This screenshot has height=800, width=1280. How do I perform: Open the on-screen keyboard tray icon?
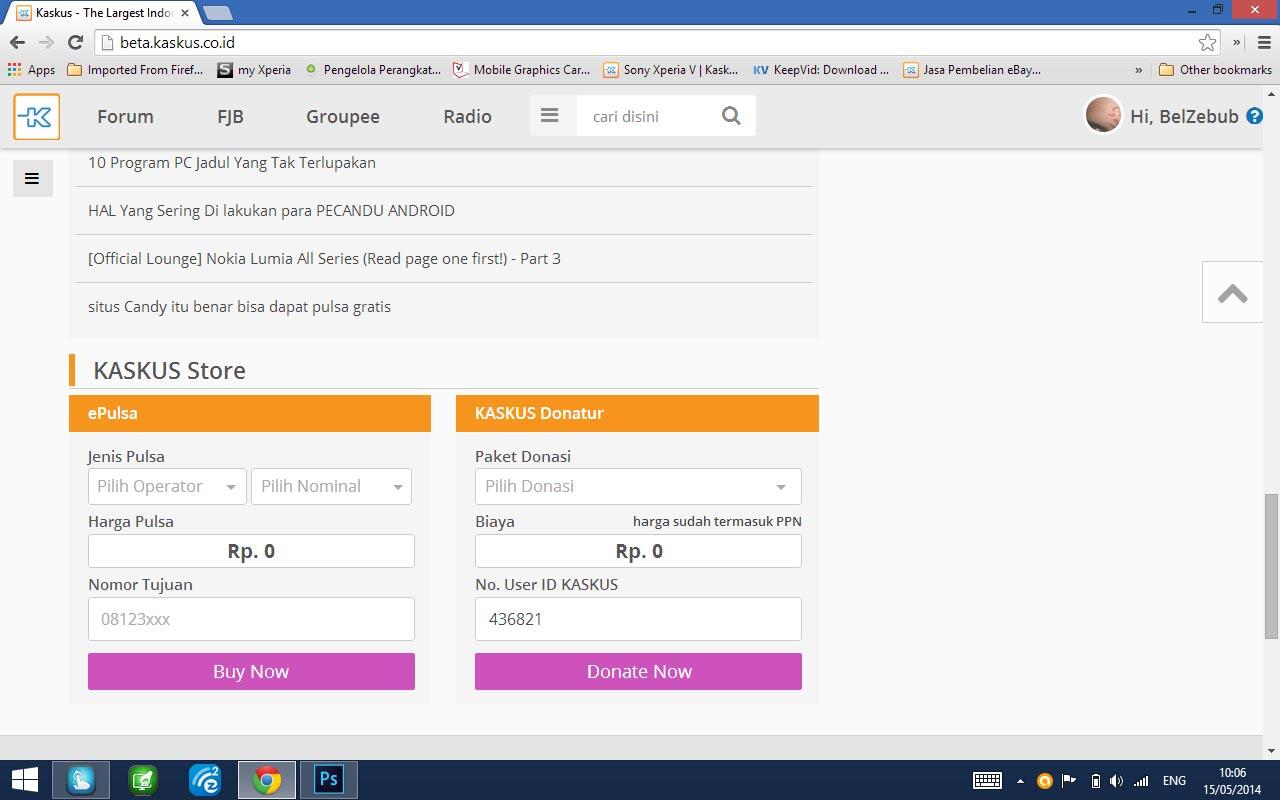(x=987, y=781)
